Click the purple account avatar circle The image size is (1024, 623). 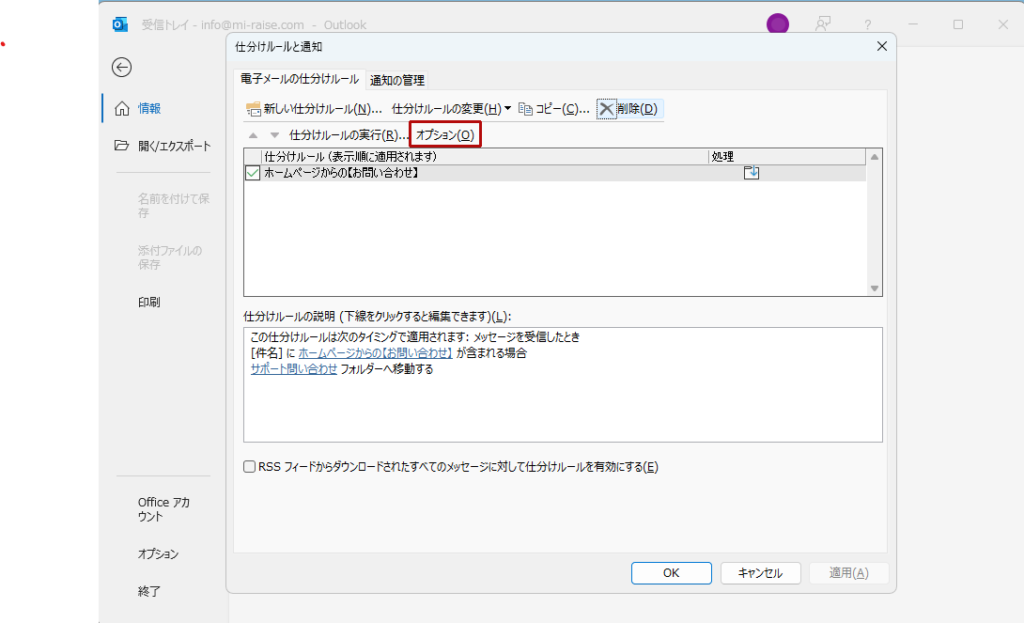pos(777,25)
